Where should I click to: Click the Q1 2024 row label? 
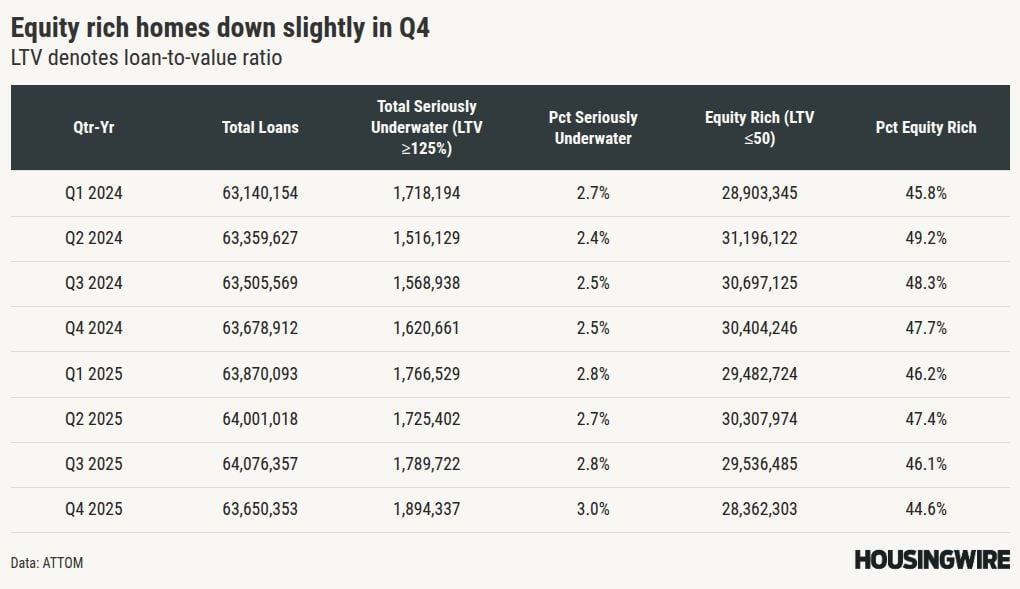click(x=93, y=193)
